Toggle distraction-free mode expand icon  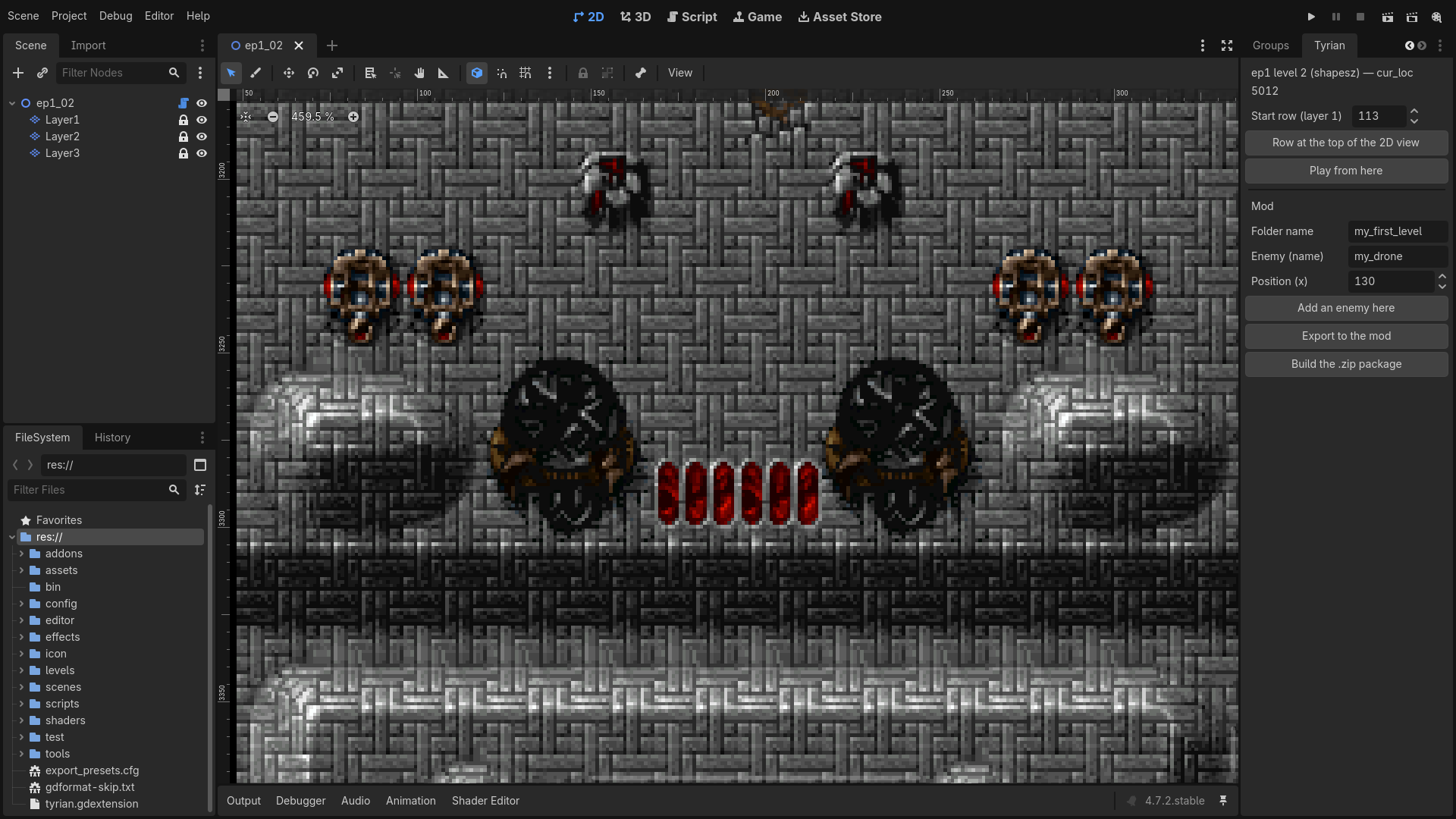coord(1227,45)
